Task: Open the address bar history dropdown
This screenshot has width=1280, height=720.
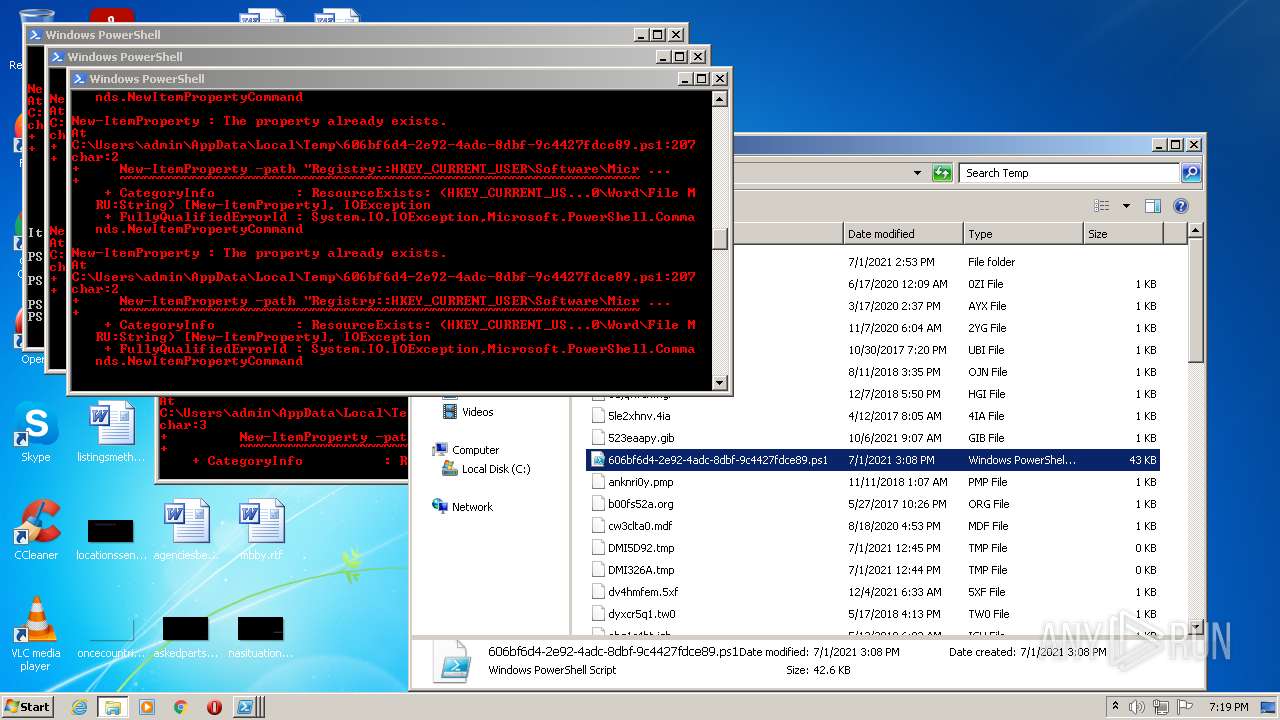Action: [x=917, y=173]
